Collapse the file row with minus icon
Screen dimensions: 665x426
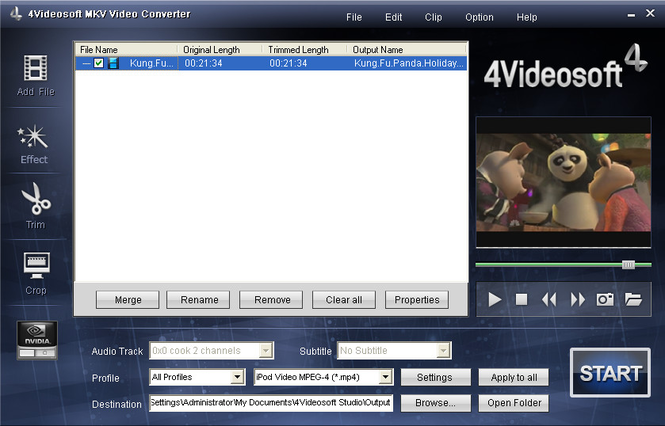tap(86, 64)
